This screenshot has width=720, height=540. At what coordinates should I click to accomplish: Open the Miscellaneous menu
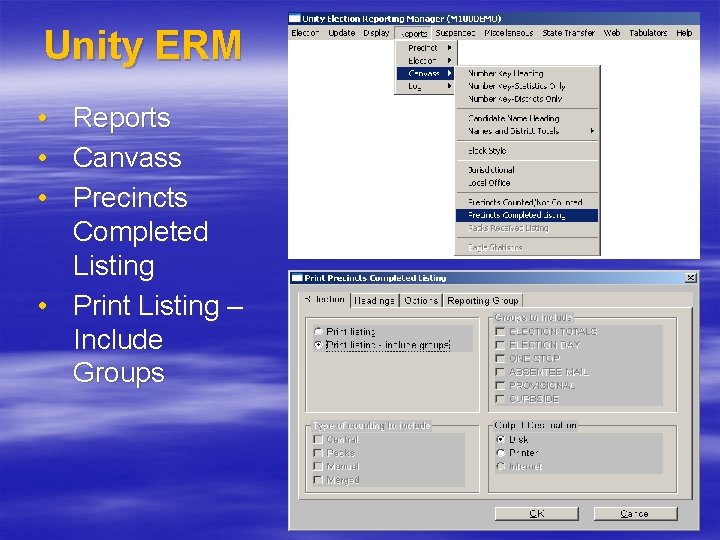509,33
